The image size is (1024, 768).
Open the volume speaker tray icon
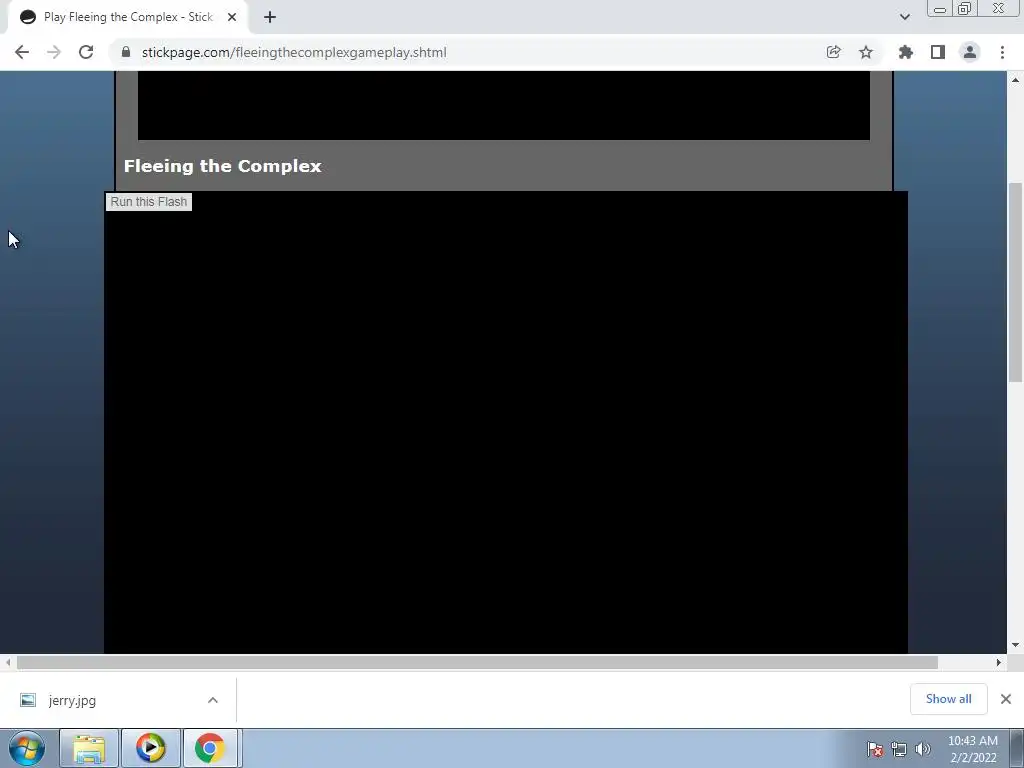tap(922, 749)
